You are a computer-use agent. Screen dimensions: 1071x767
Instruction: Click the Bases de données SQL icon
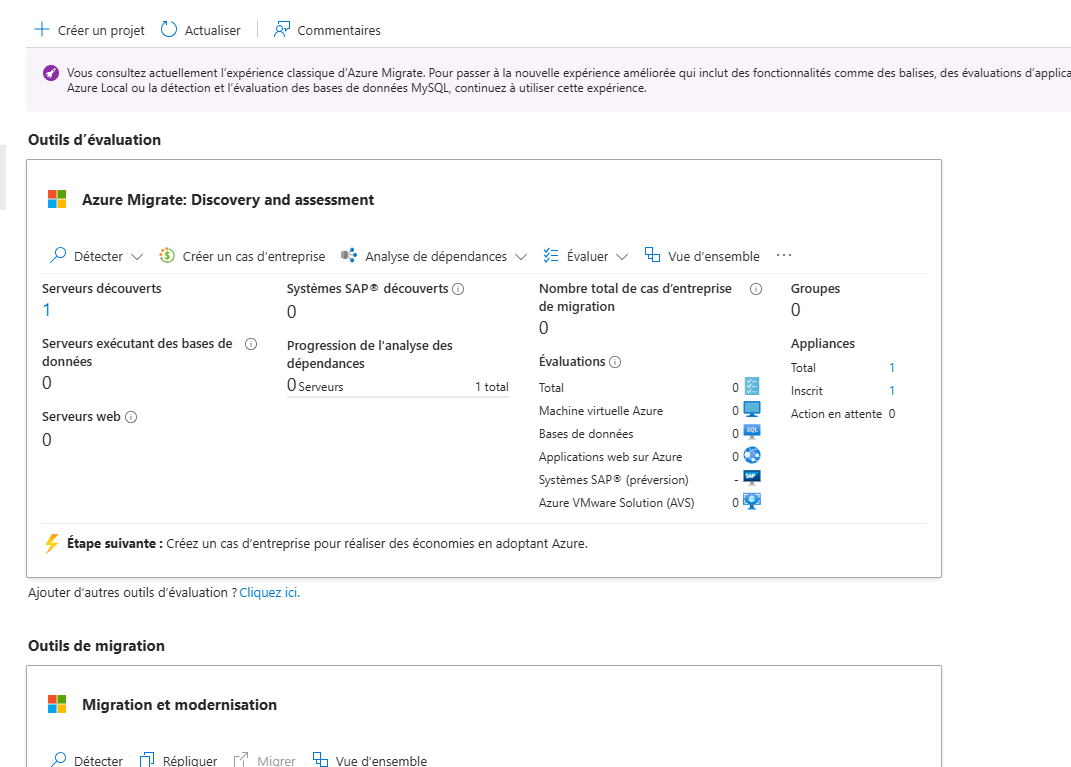coord(752,432)
